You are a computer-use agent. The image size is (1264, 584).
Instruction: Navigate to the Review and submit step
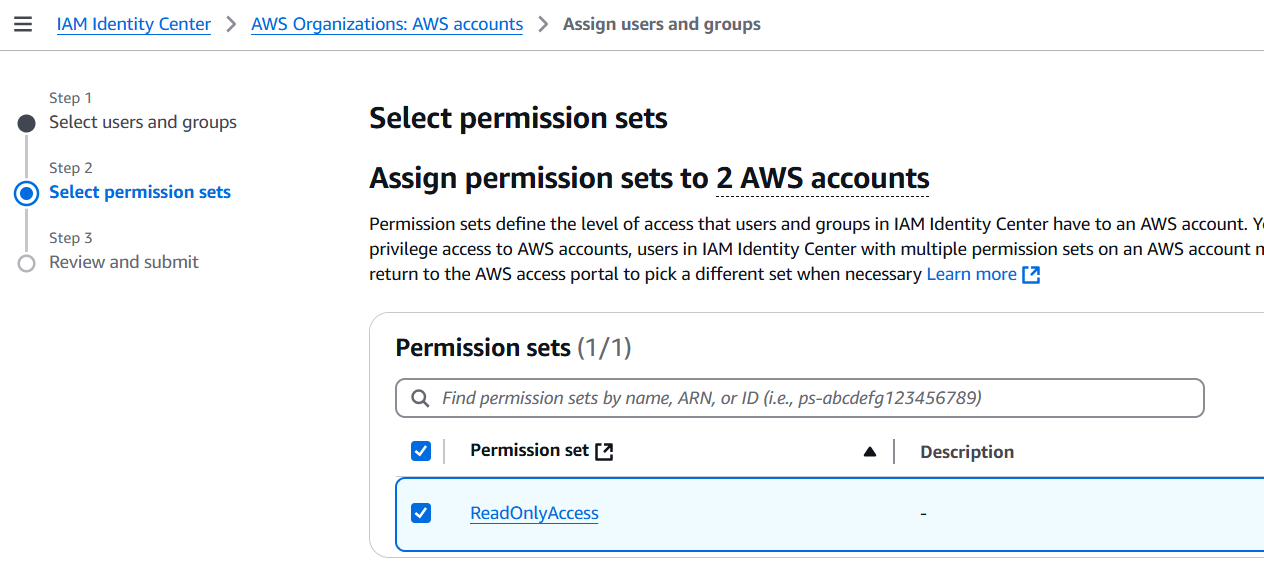[123, 261]
